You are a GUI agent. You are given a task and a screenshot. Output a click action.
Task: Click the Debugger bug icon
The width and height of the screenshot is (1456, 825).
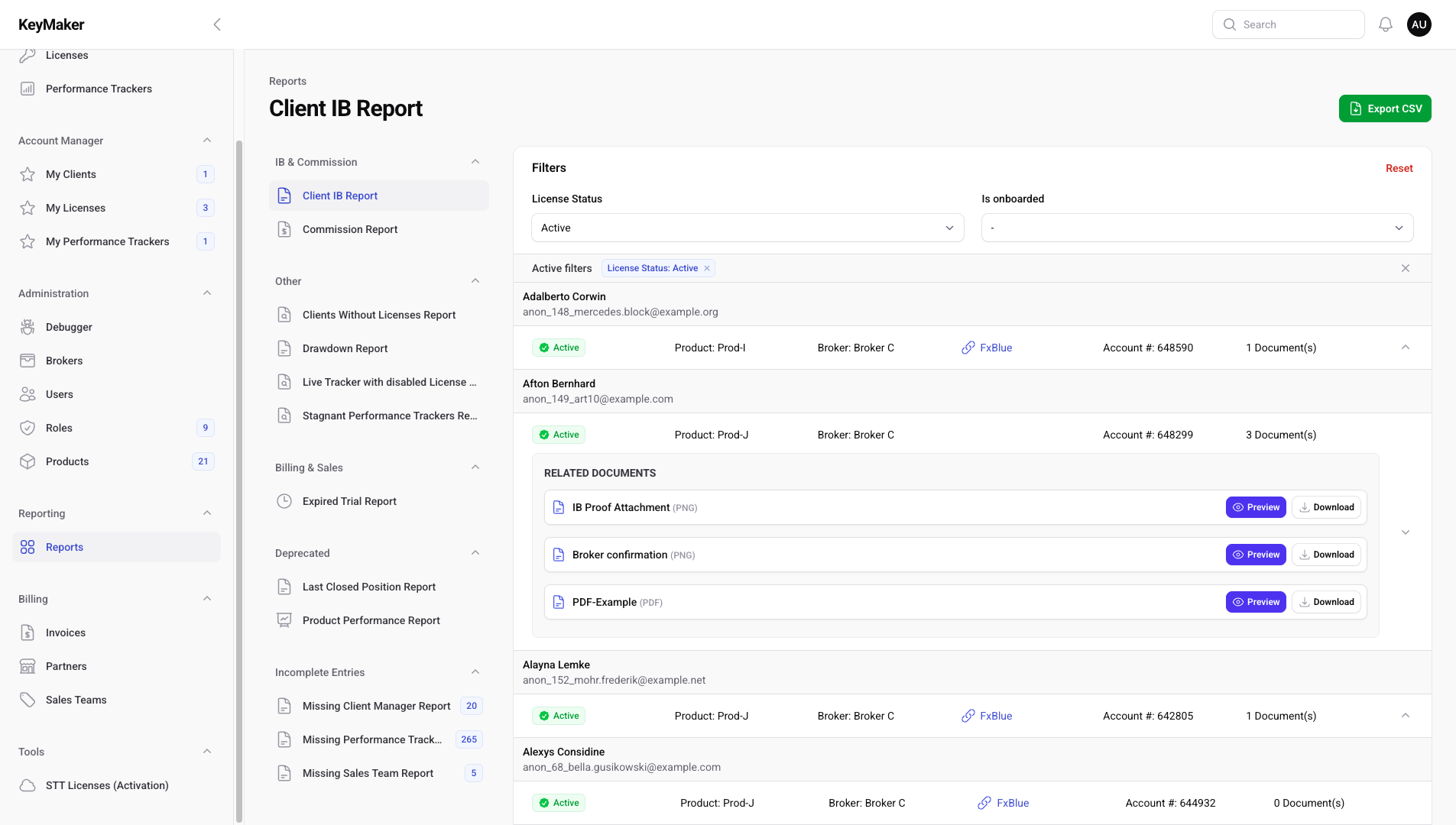click(28, 327)
